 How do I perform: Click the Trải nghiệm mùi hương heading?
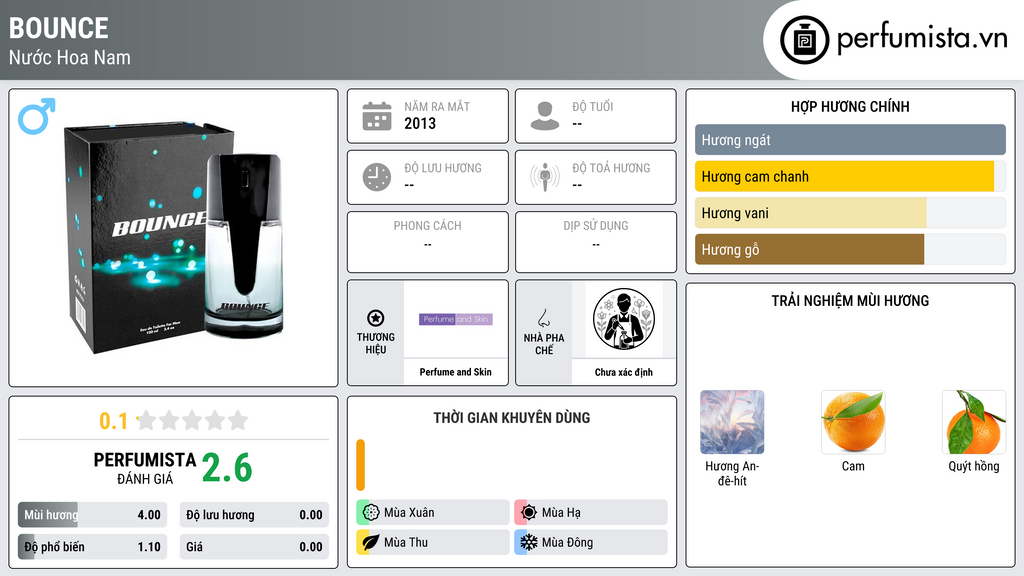(850, 300)
